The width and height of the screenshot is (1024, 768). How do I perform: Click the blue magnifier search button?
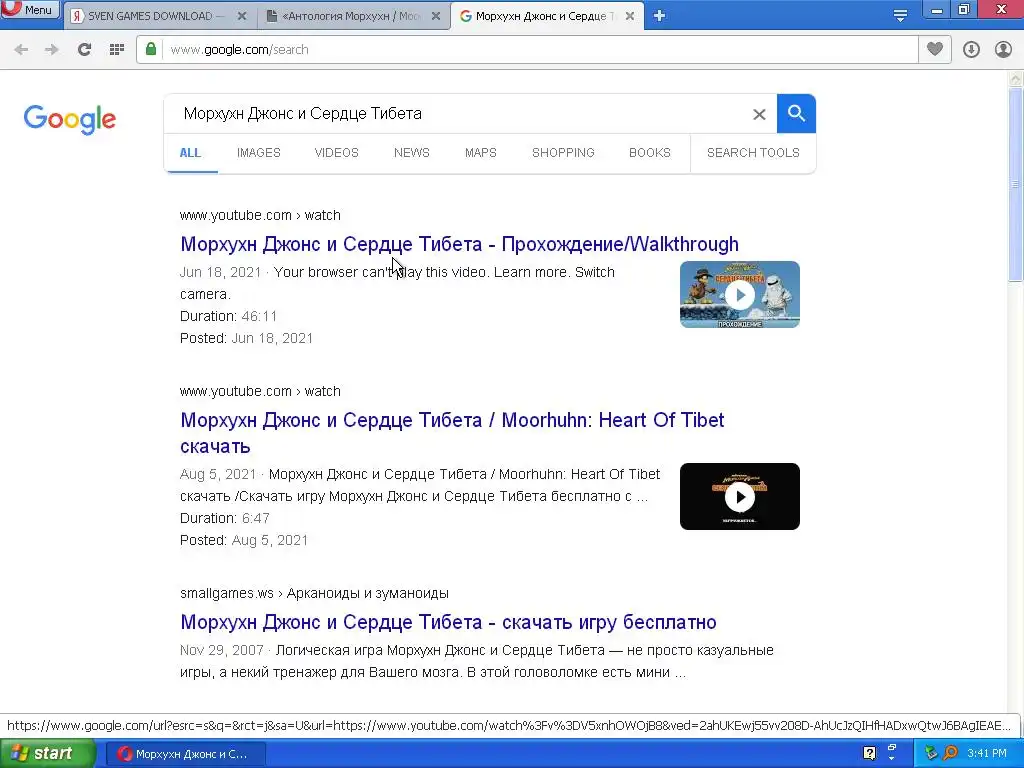(x=796, y=114)
